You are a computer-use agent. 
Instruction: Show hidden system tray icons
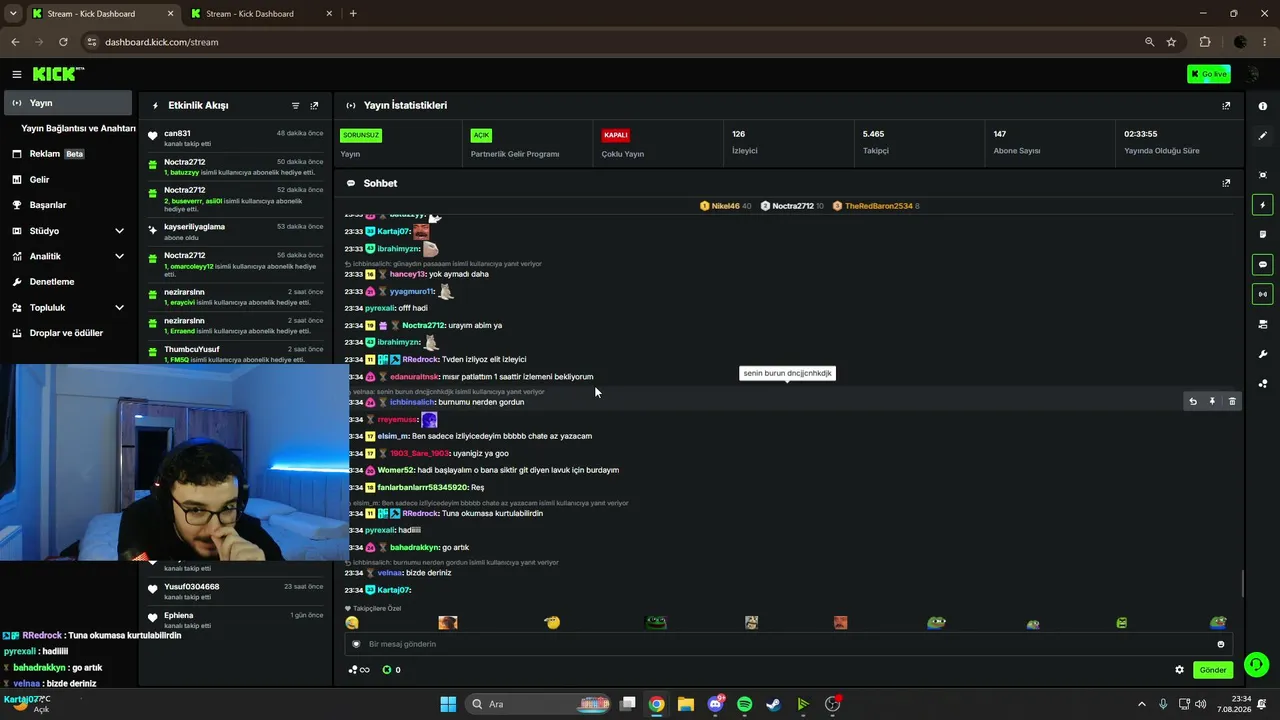point(1141,704)
